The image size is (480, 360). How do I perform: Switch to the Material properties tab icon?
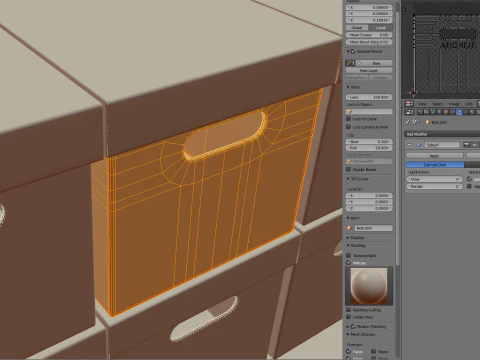(472, 112)
